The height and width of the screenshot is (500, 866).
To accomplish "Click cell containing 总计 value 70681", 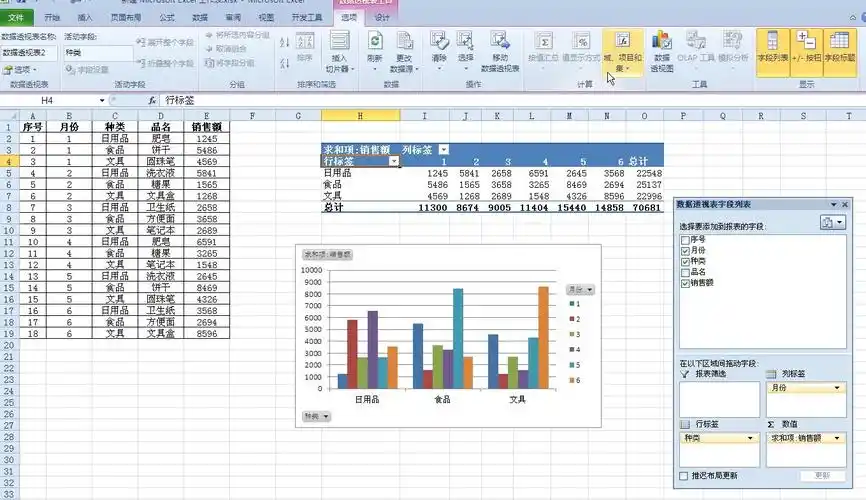I will pyautogui.click(x=646, y=208).
